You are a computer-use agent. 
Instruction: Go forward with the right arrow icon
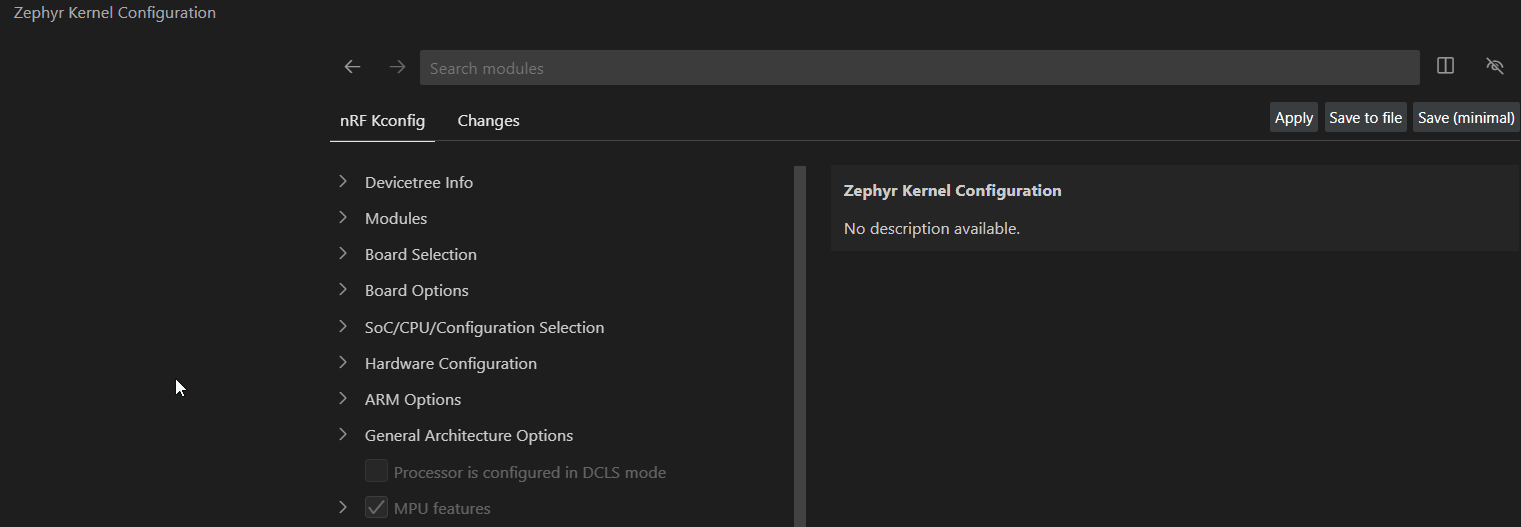397,67
